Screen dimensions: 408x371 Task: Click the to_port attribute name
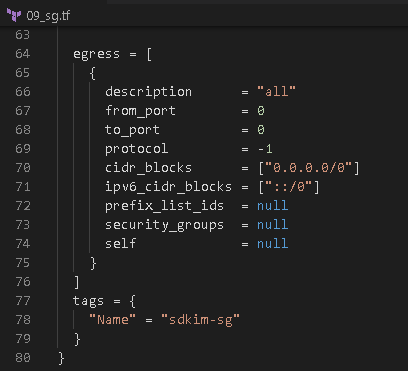[x=132, y=130]
